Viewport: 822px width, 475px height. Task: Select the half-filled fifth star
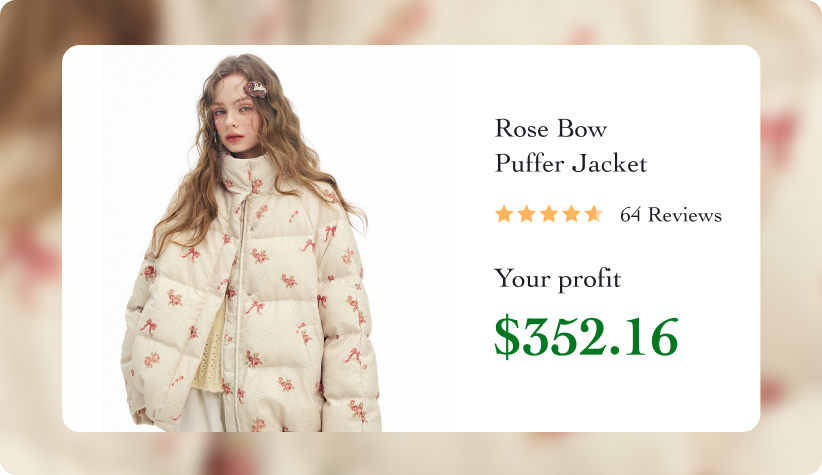click(x=594, y=214)
